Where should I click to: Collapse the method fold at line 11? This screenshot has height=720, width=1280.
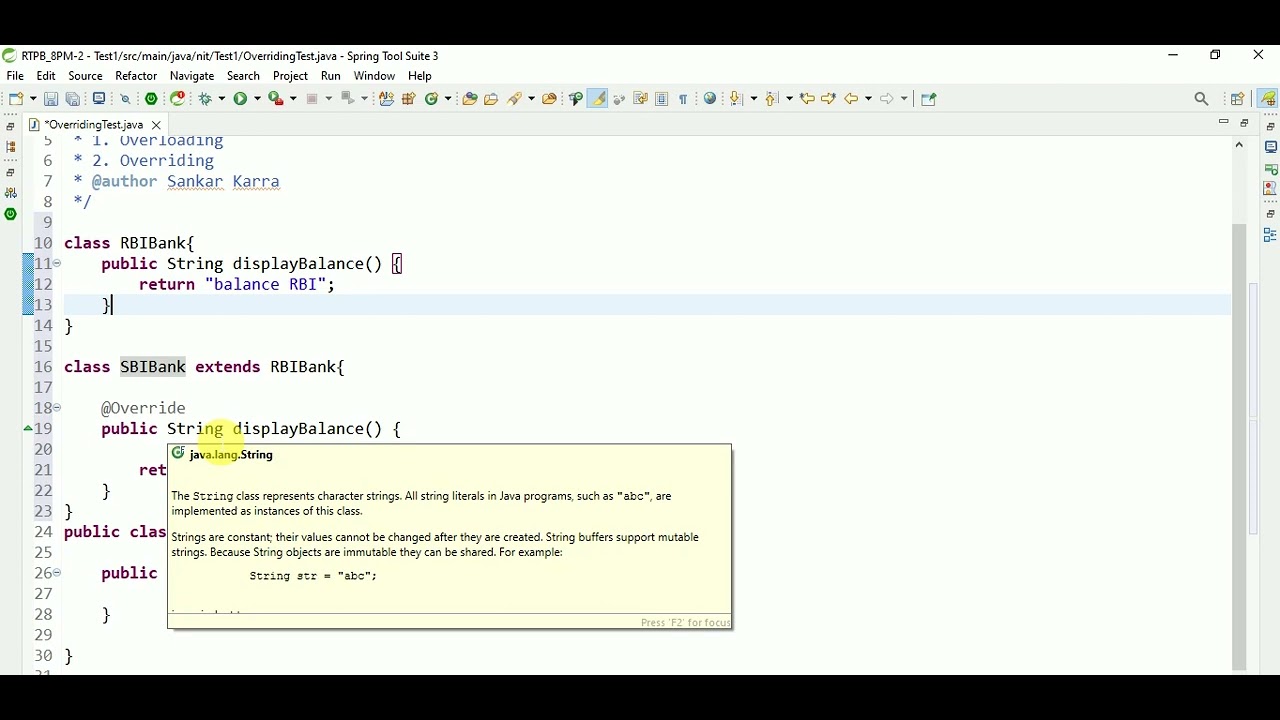pos(57,263)
